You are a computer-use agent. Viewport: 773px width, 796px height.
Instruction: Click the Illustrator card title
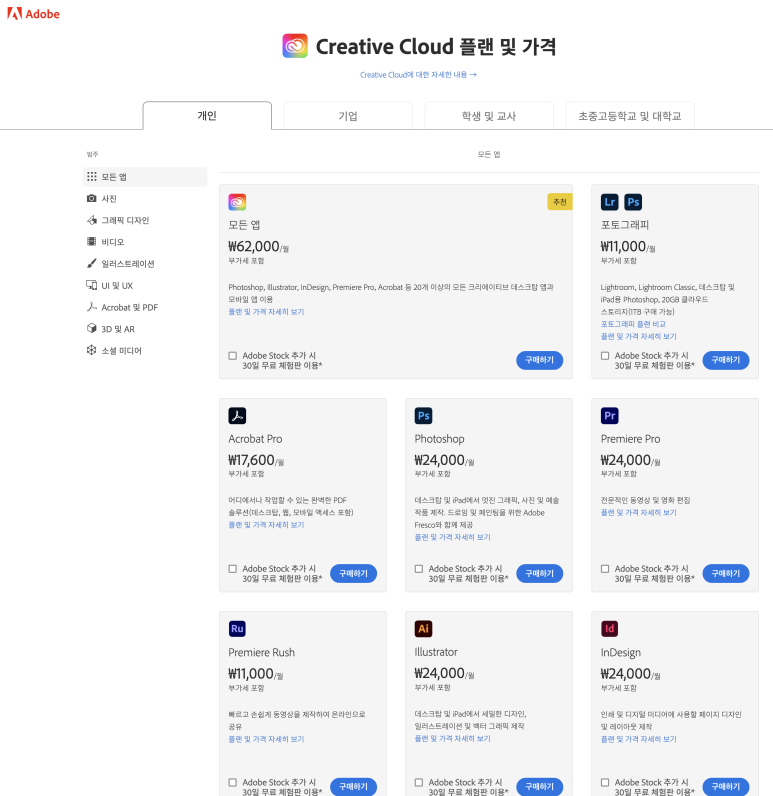[435, 652]
